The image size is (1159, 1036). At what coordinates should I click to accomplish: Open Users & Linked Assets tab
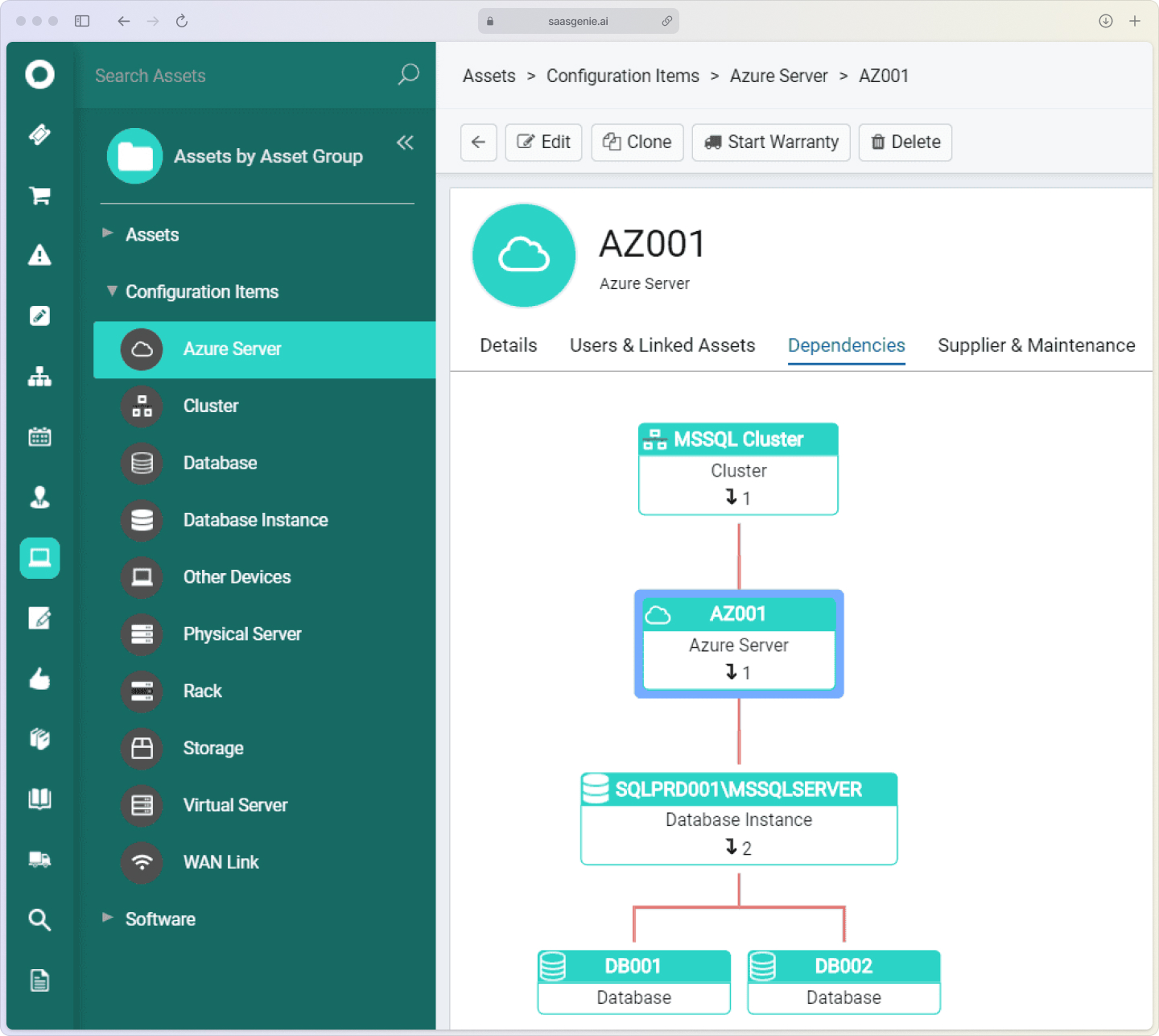(662, 345)
